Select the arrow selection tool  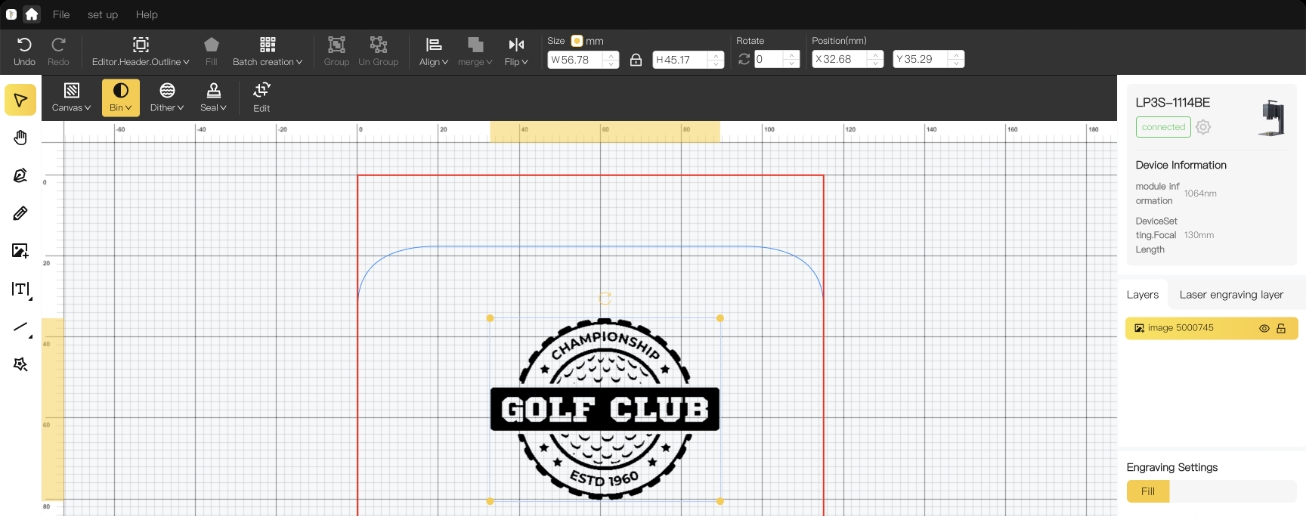click(x=20, y=99)
